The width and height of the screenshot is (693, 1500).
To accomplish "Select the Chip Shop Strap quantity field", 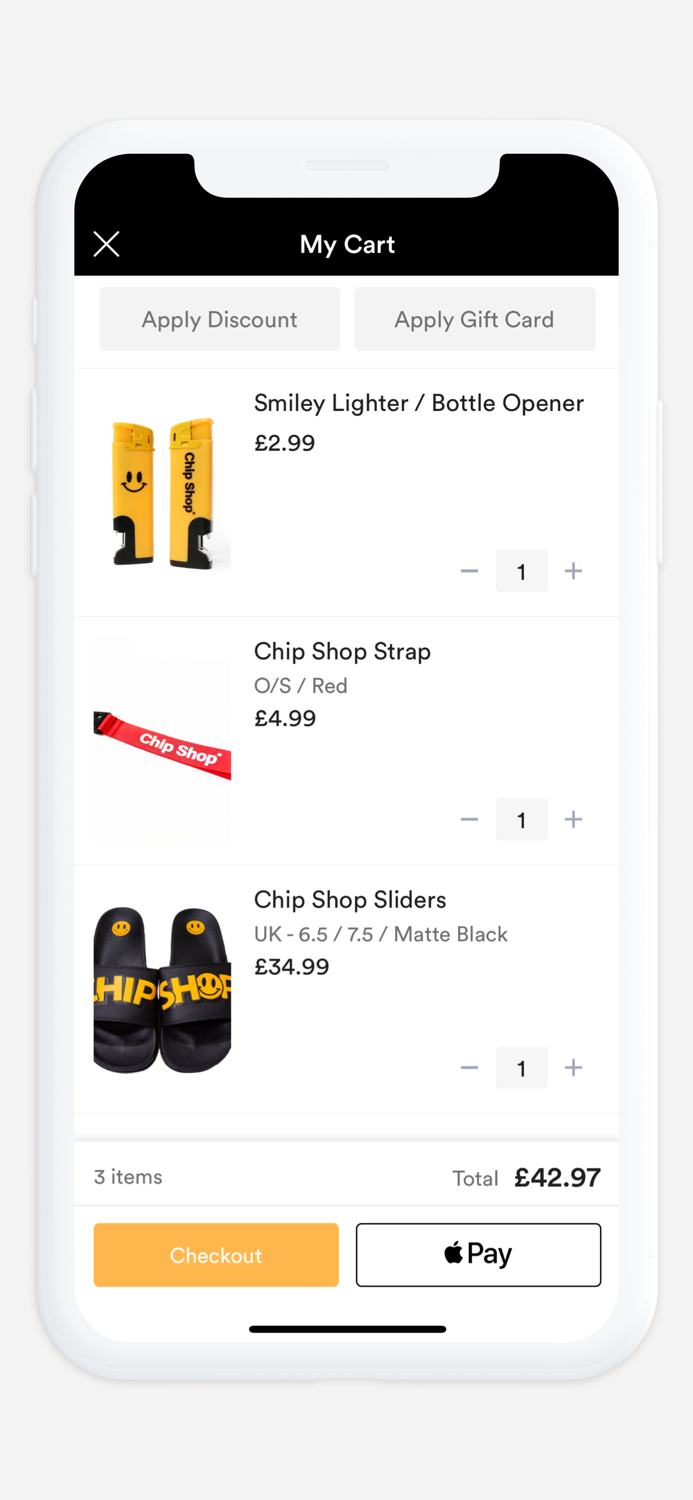I will 522,819.
